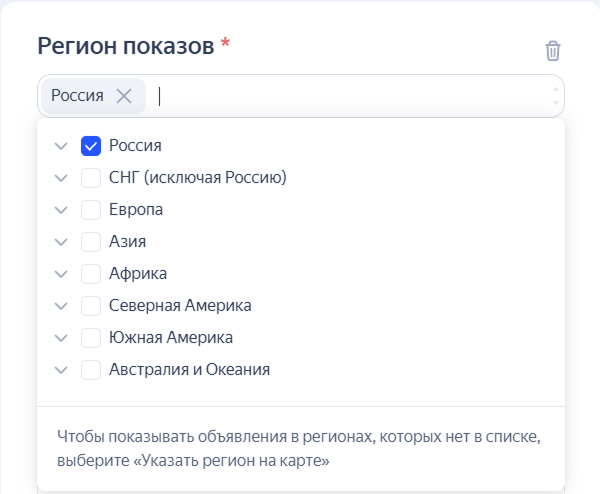
Task: Expand the Африка region list
Action: click(x=61, y=274)
